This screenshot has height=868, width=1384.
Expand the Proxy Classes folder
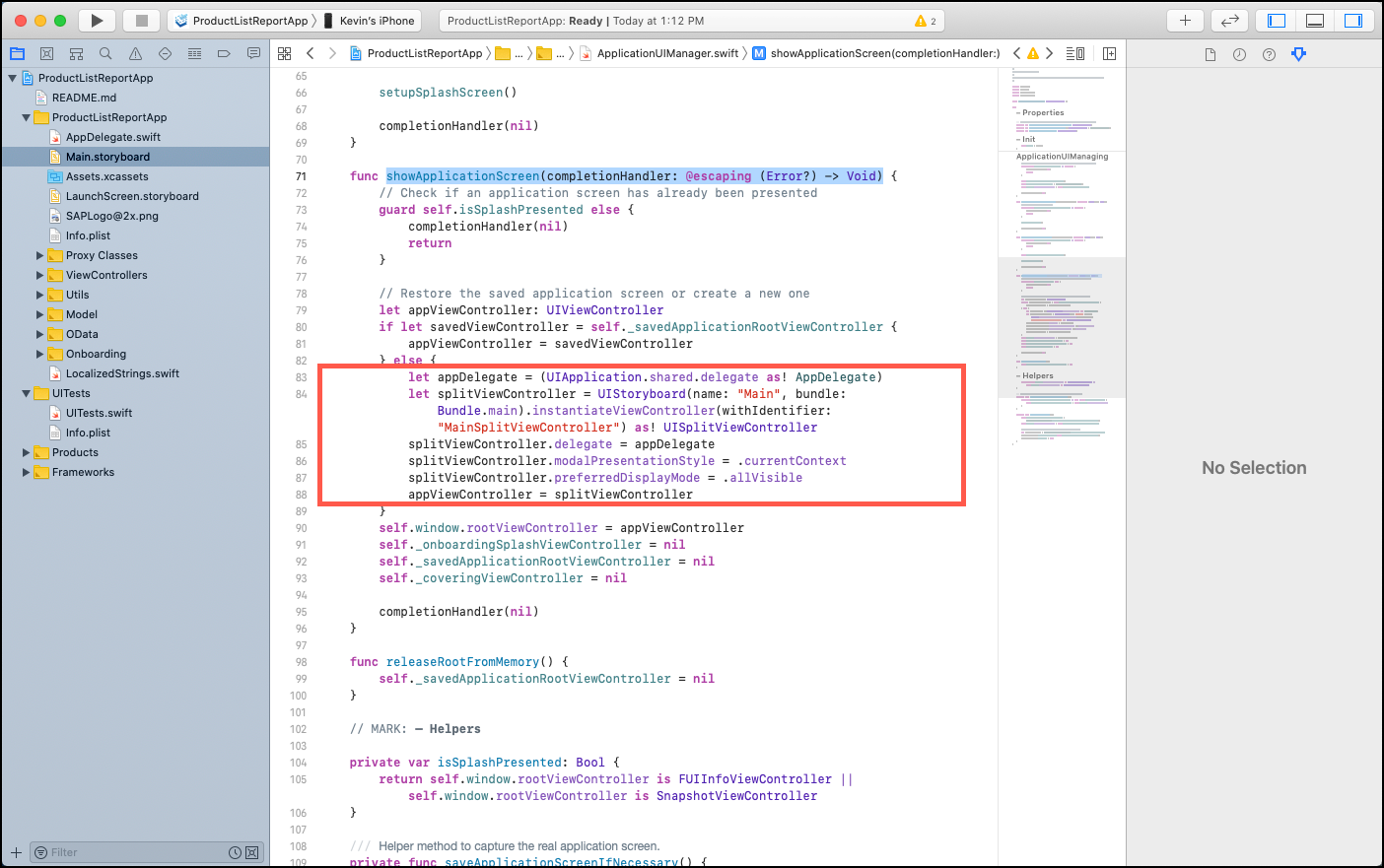coord(39,255)
